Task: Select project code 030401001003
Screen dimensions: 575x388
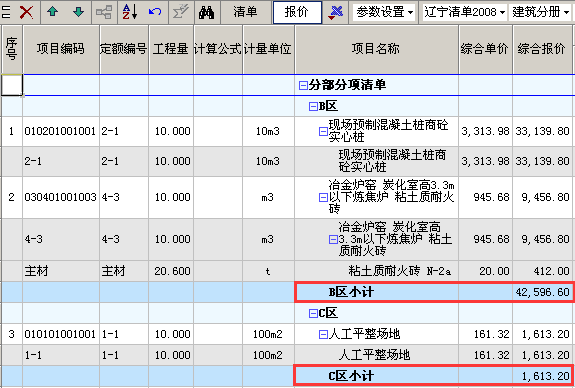Action: pos(61,198)
